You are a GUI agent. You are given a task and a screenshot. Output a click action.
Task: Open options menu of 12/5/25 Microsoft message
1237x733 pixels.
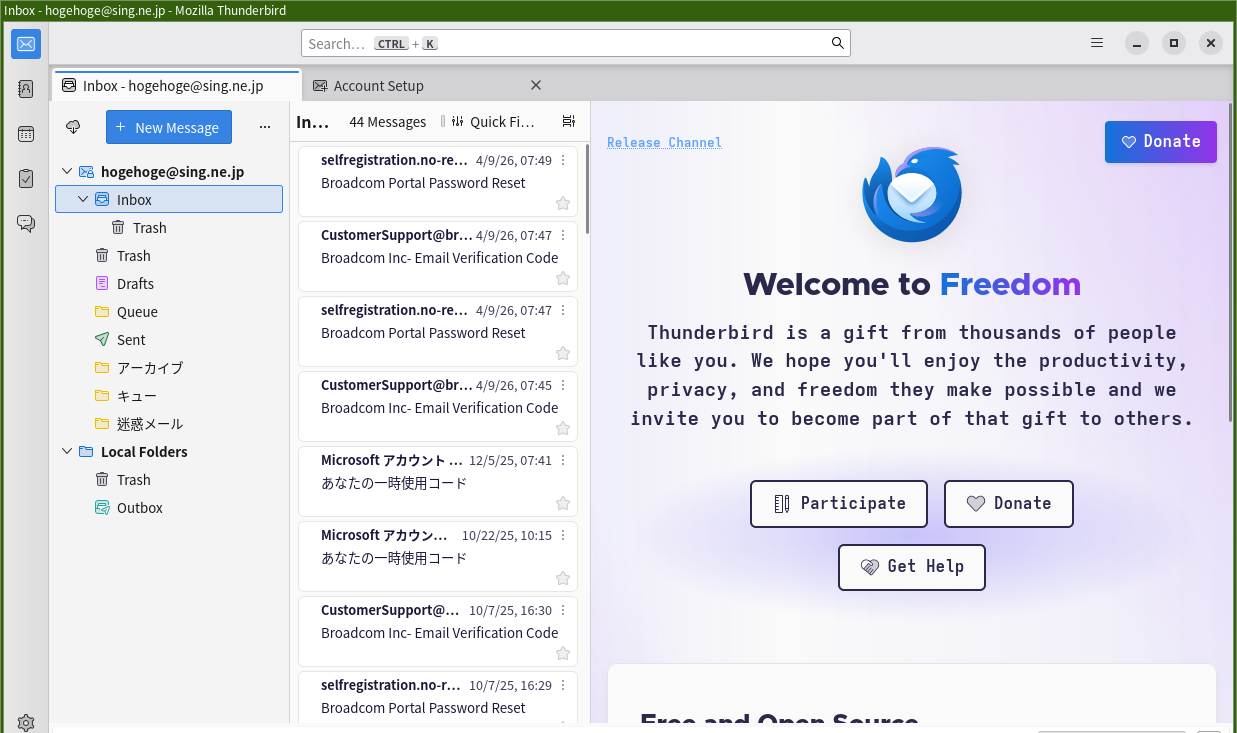tap(563, 460)
